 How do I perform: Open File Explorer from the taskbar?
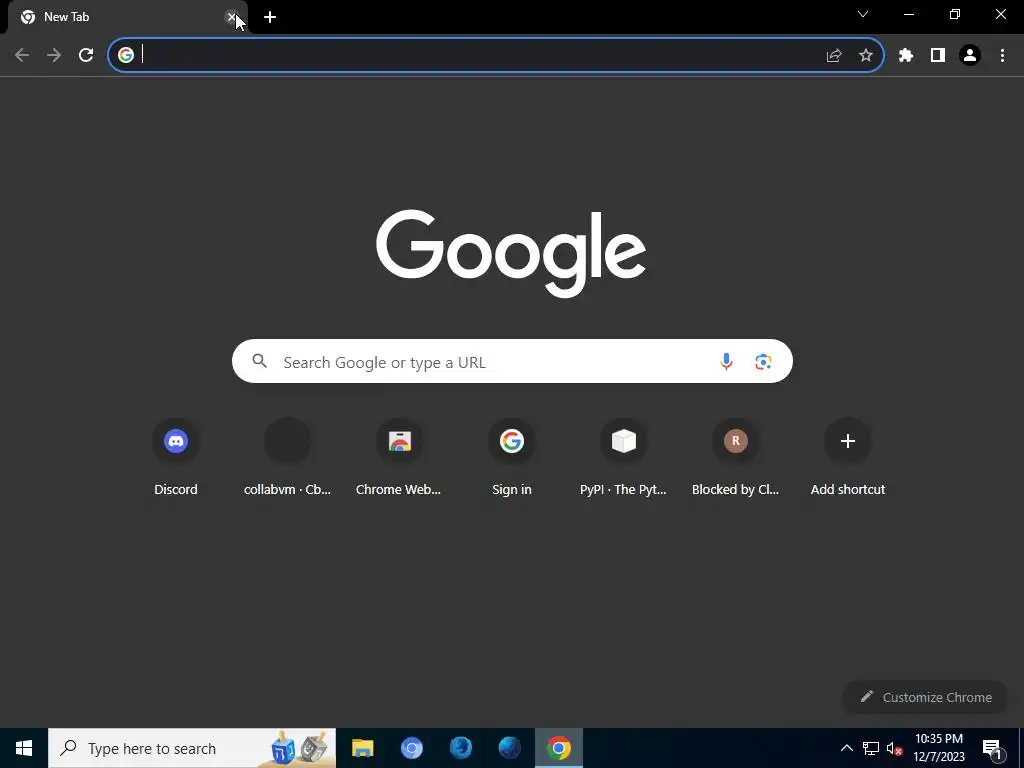(362, 748)
